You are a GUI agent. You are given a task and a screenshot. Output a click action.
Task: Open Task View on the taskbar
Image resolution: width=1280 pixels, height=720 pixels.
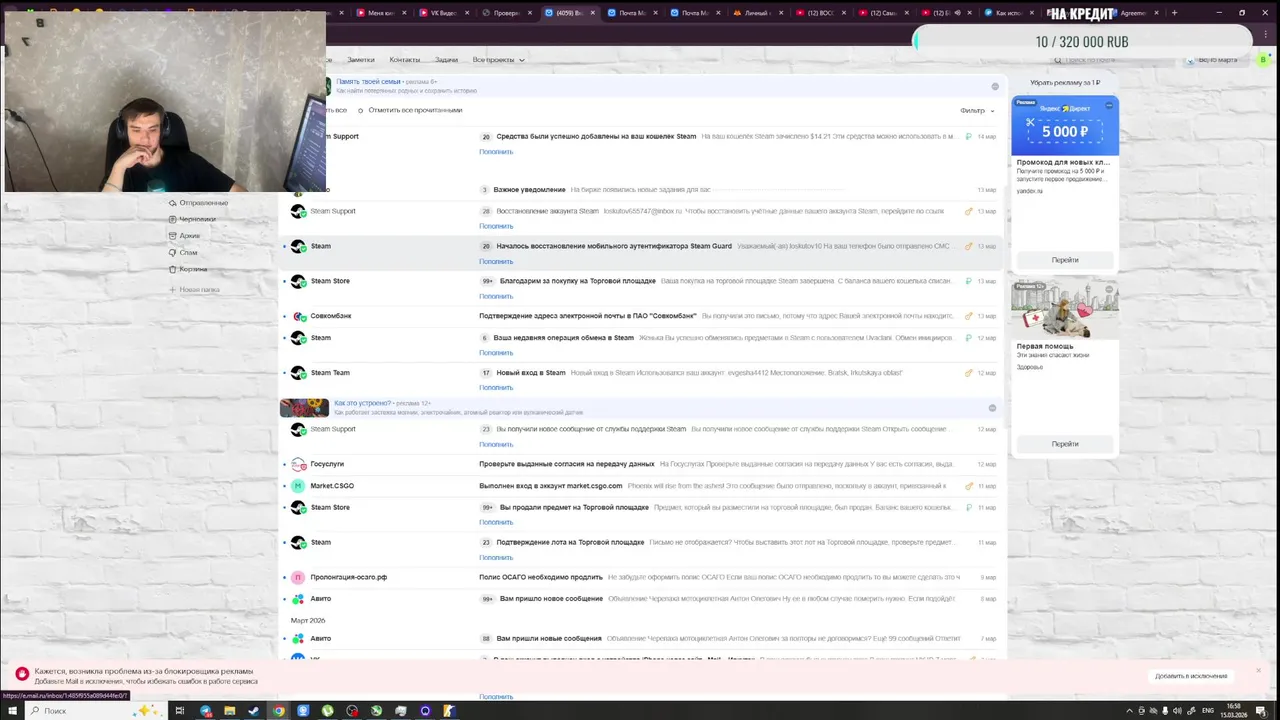pyautogui.click(x=180, y=711)
